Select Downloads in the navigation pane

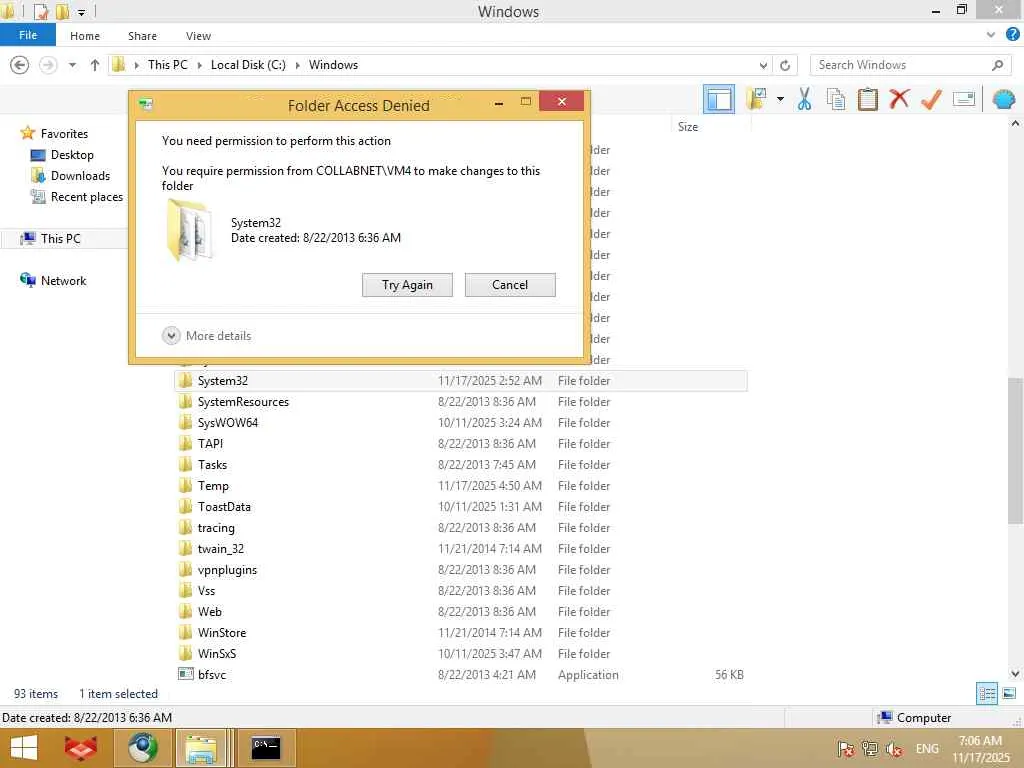[80, 176]
